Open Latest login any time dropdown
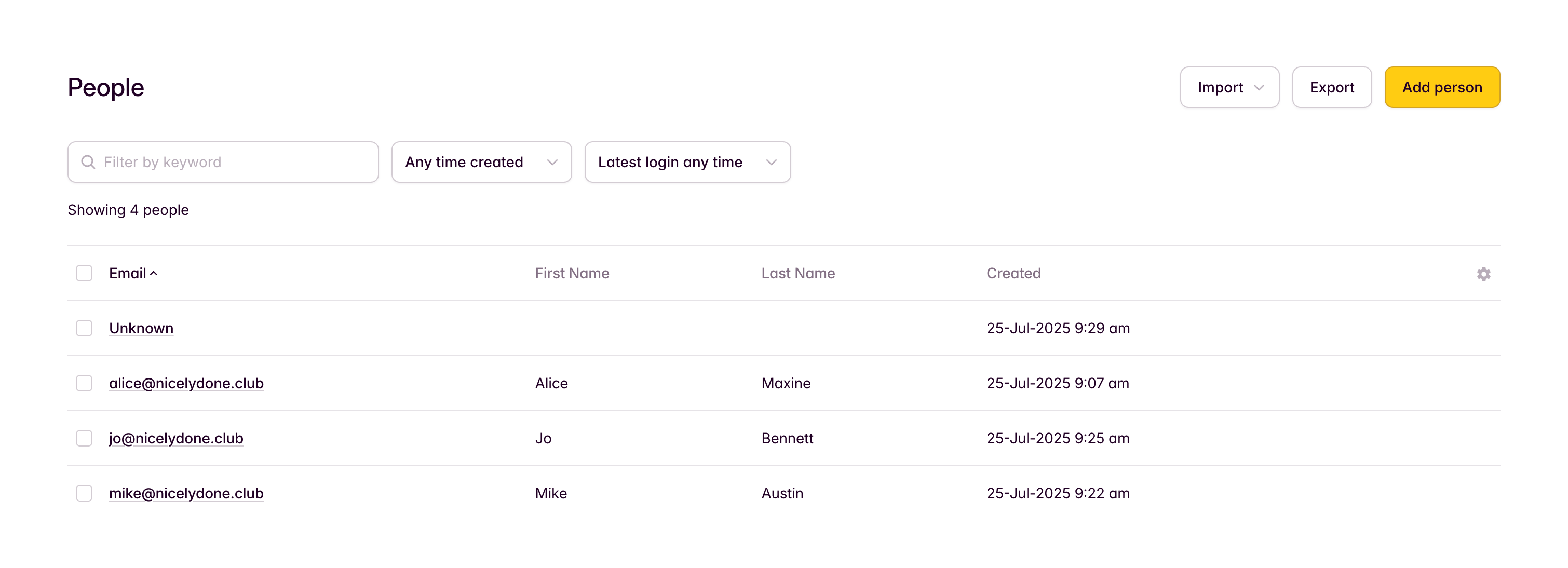1568x568 pixels. tap(687, 162)
